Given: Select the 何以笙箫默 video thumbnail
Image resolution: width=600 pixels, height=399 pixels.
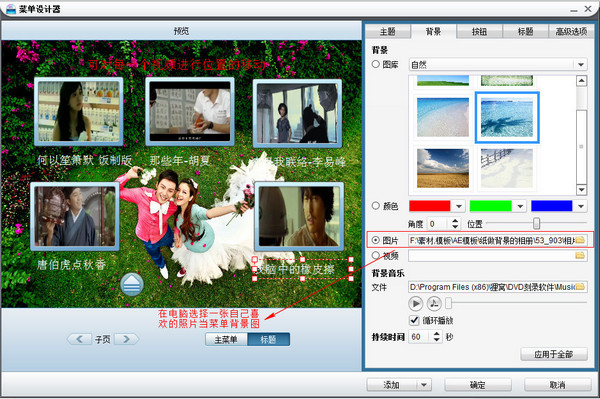Looking at the screenshot, I should 79,111.
